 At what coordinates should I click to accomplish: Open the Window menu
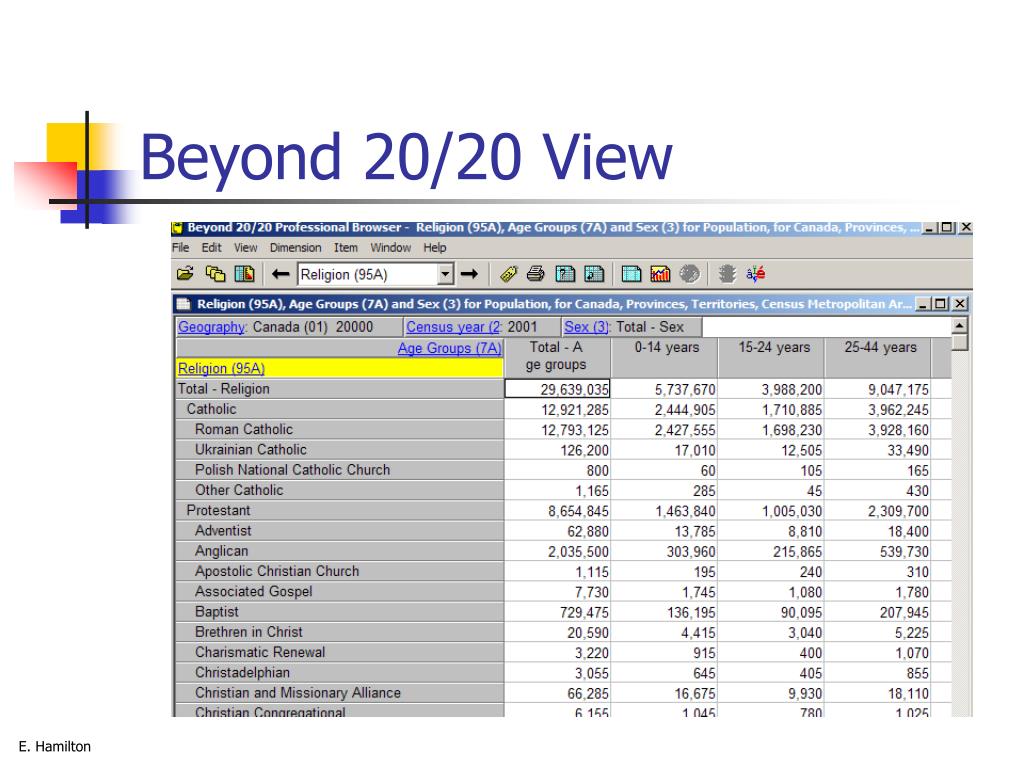tap(391, 248)
